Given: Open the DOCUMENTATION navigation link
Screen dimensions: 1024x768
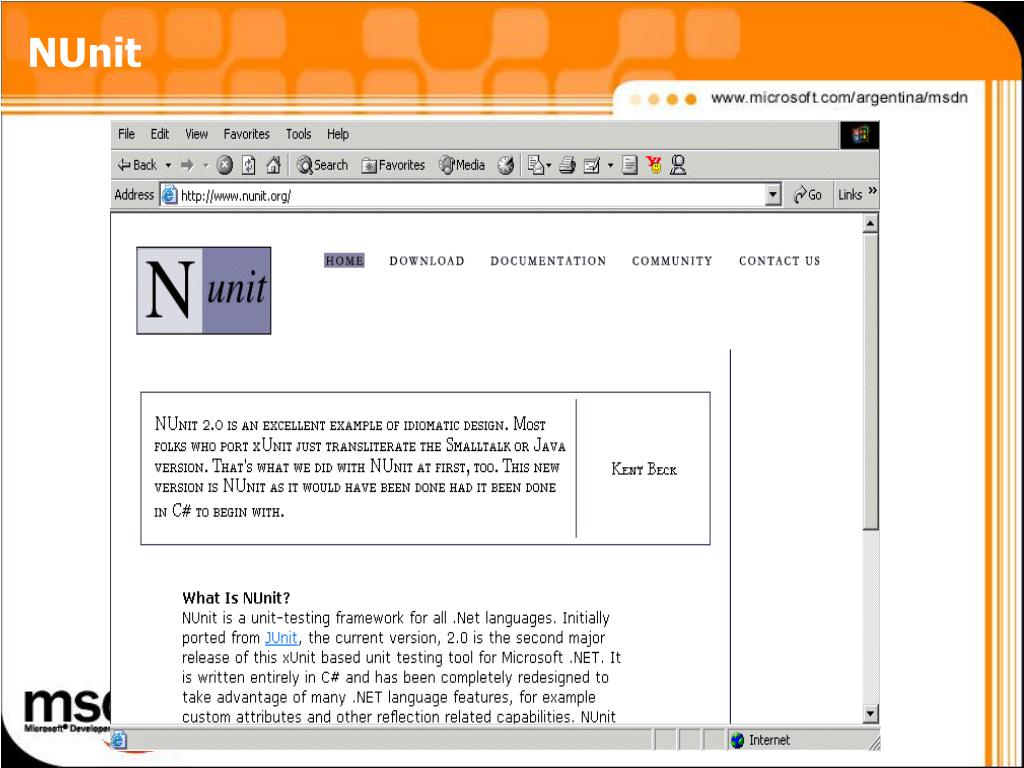Looking at the screenshot, I should point(548,261).
